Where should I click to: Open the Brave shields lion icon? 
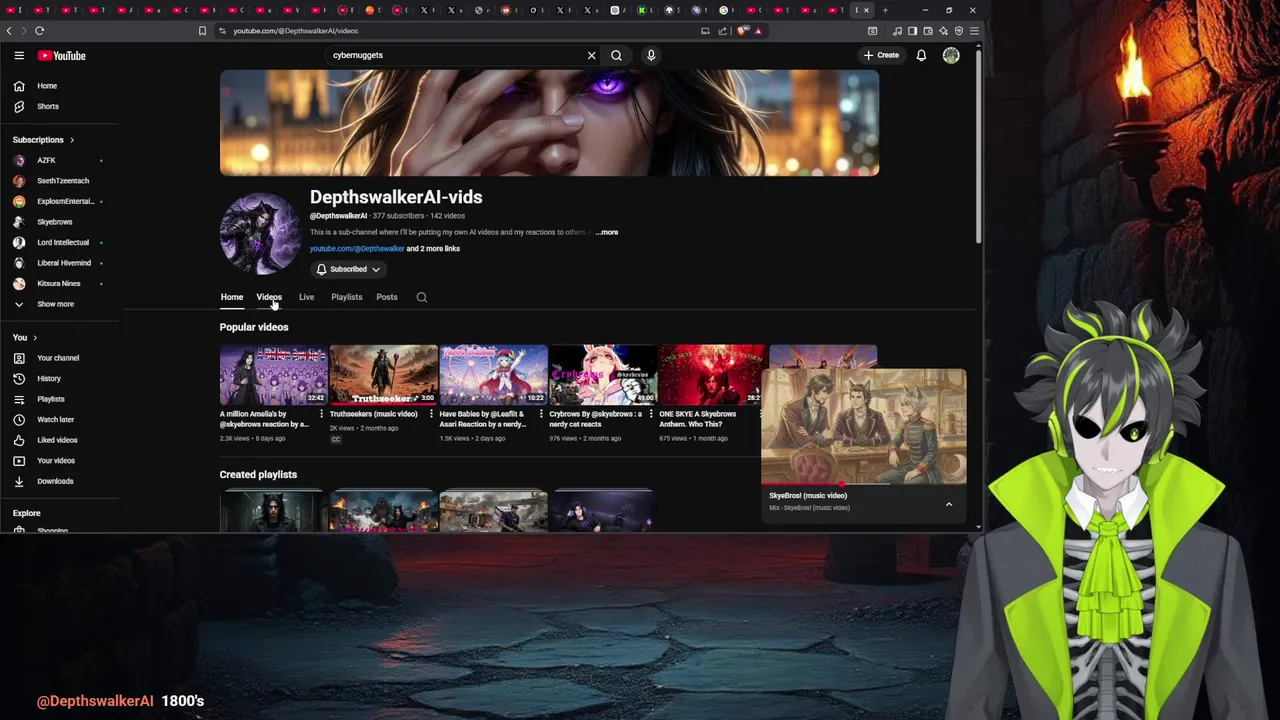(742, 31)
